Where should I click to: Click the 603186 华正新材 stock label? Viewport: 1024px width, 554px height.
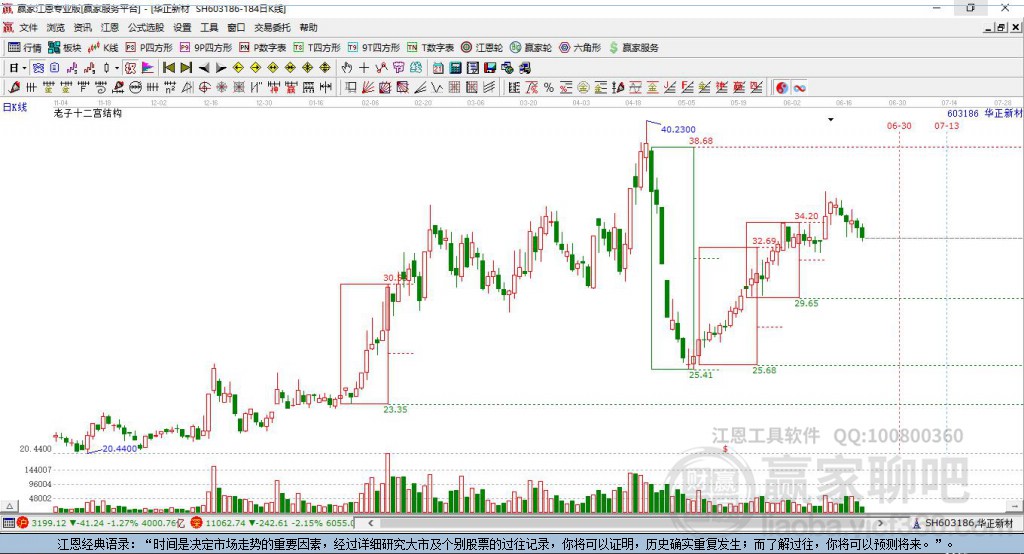(985, 113)
